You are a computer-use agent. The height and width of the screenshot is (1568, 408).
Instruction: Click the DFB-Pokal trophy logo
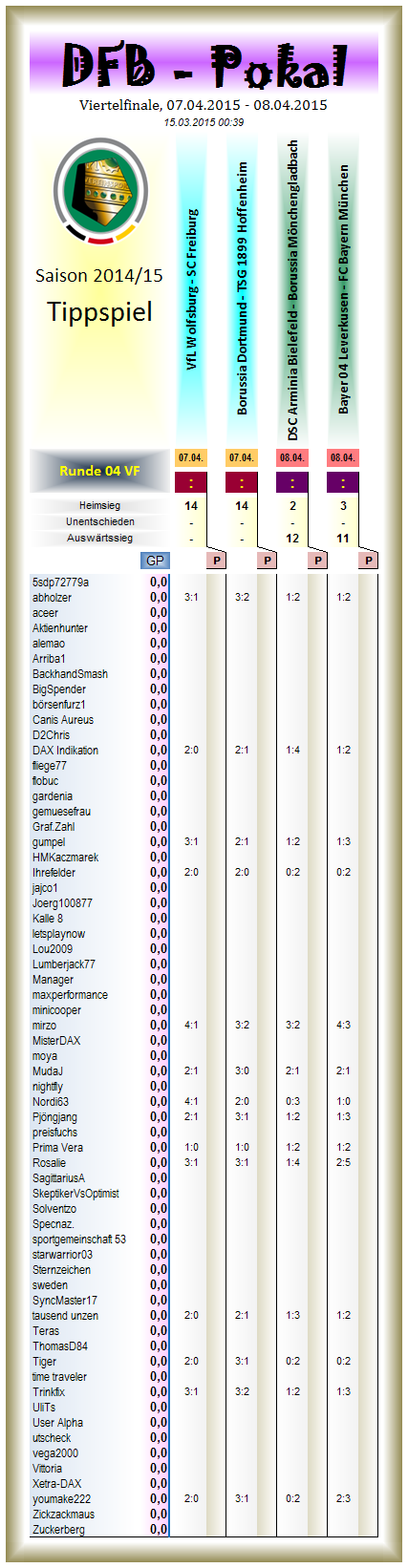(x=100, y=189)
